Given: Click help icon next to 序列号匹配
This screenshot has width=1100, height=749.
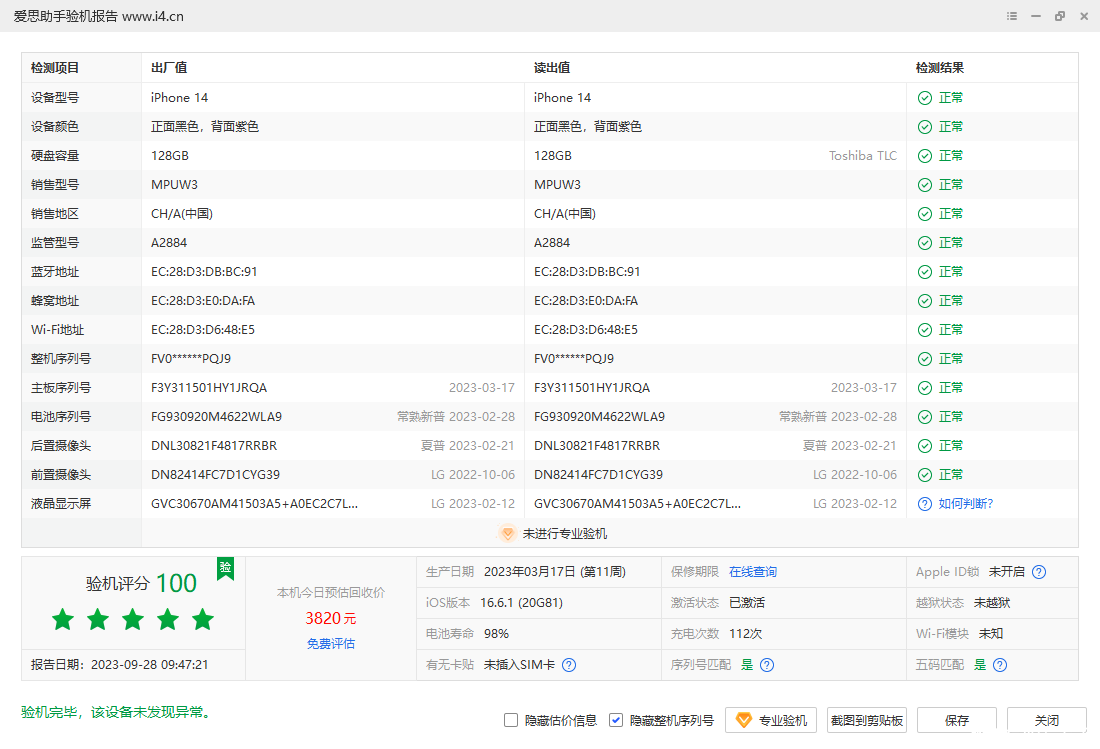Looking at the screenshot, I should point(767,665).
